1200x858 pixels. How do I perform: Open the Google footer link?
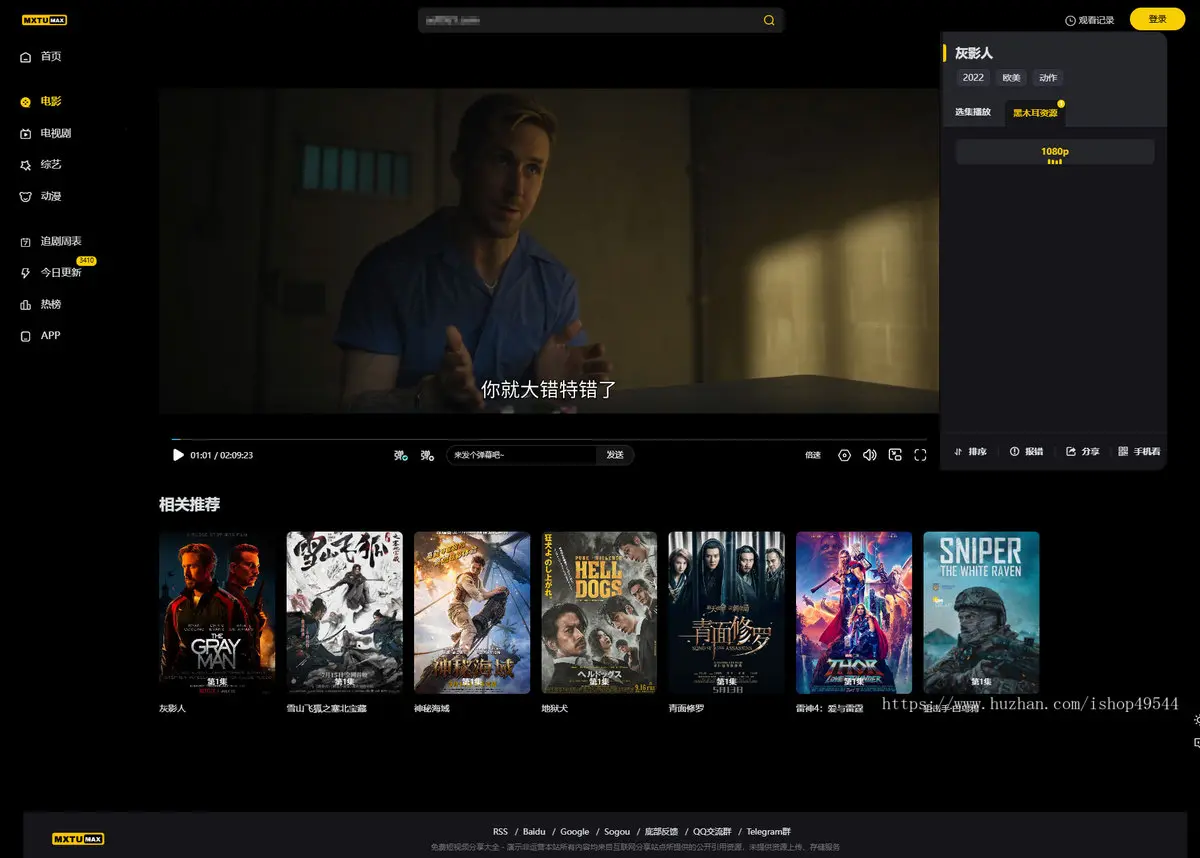click(x=575, y=832)
